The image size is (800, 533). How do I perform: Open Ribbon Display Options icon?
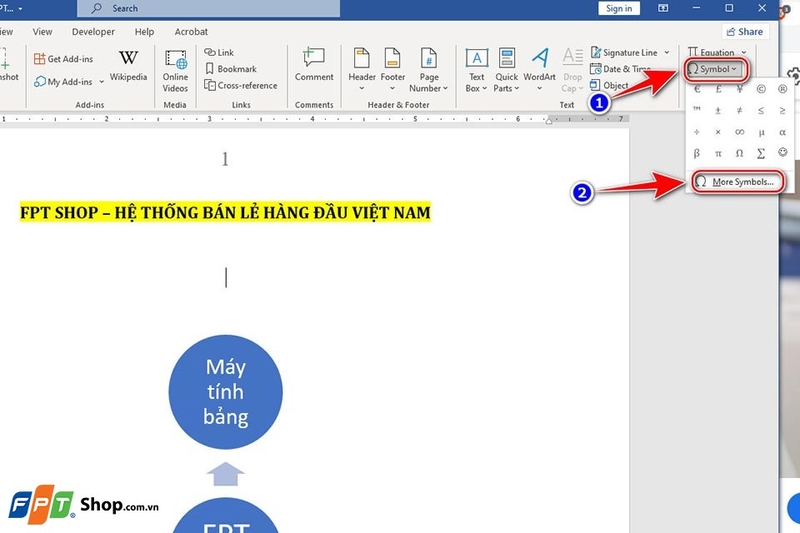pyautogui.click(x=663, y=8)
